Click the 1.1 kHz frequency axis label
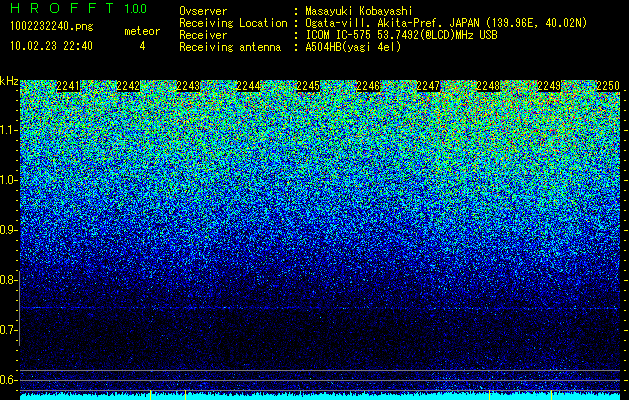The image size is (629, 400). pyautogui.click(x=8, y=130)
